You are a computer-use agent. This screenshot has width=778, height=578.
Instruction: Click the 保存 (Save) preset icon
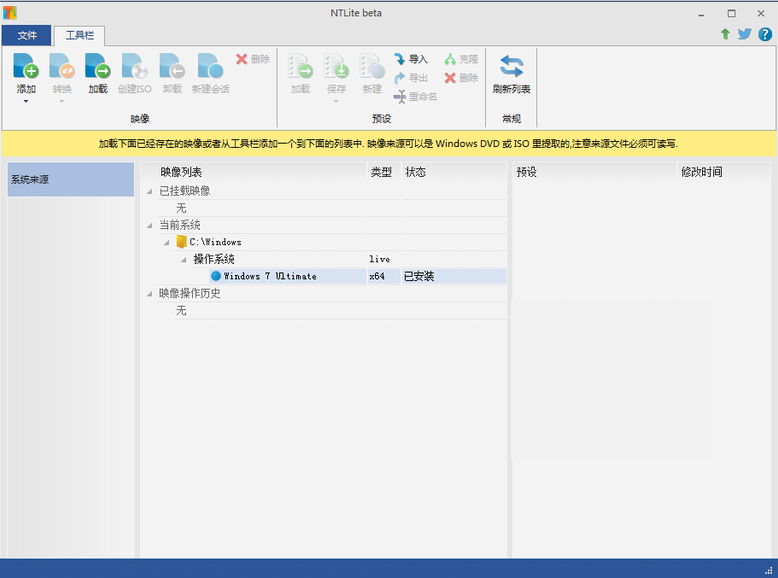[336, 66]
